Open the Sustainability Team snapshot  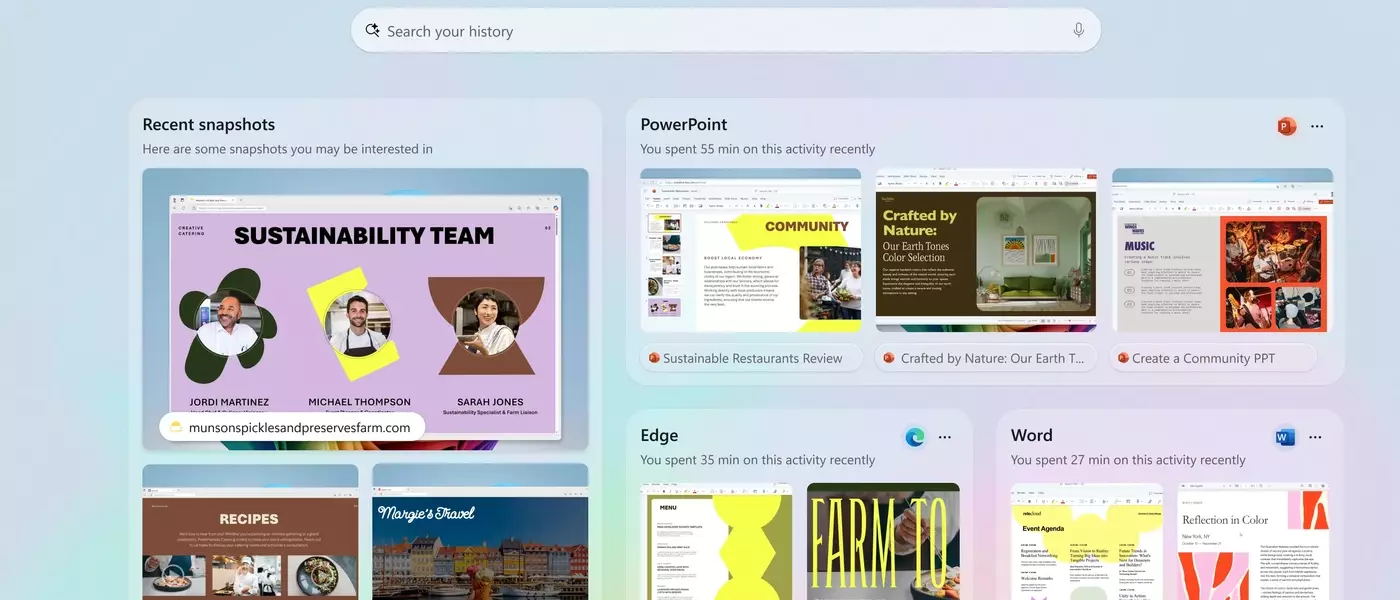click(x=365, y=309)
